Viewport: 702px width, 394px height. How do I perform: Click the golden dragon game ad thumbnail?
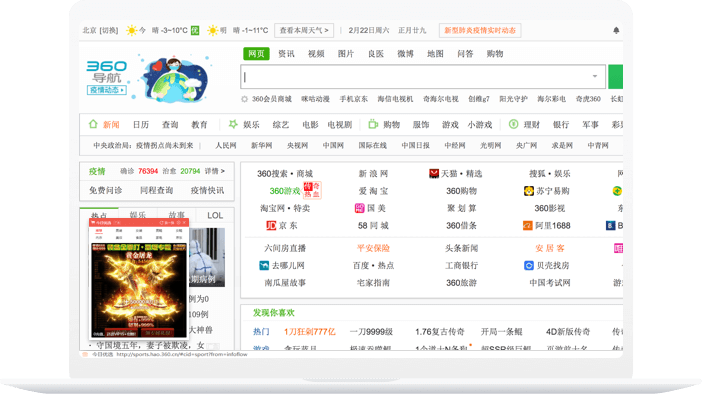point(139,290)
